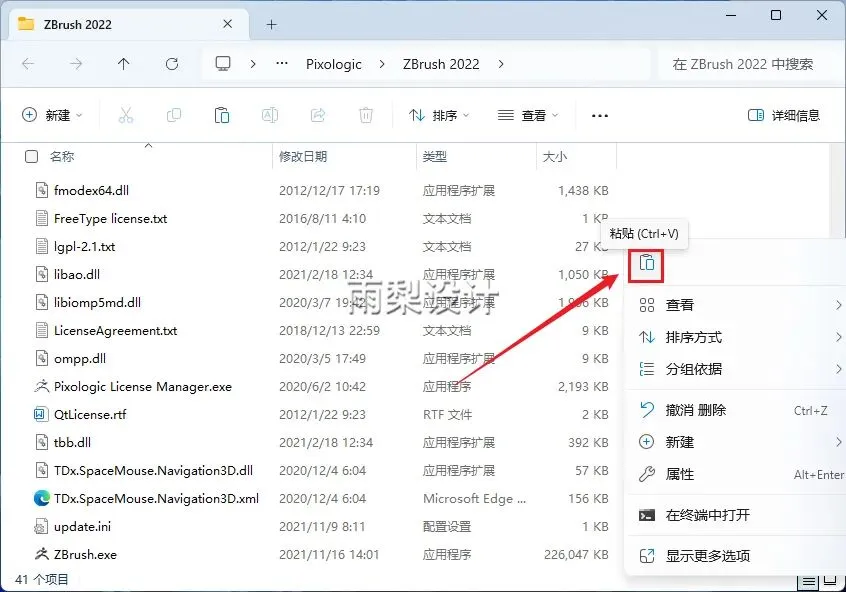Viewport: 846px width, 592px height.
Task: Click the Rename toolbar icon
Action: (x=270, y=115)
